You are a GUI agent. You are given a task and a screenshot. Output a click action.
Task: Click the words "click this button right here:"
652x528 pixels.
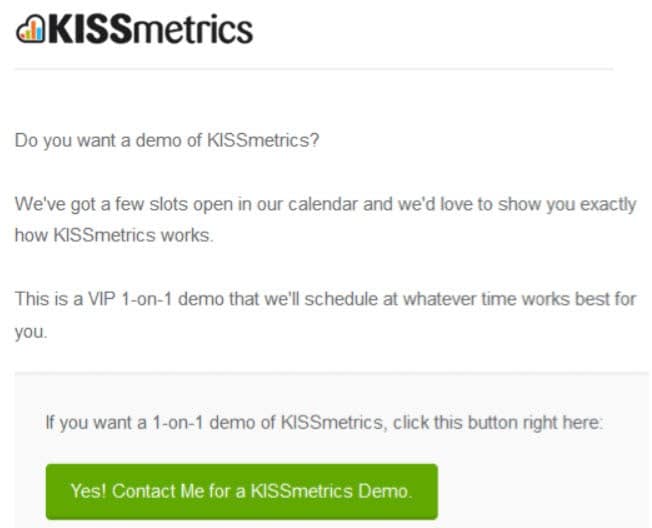click(497, 422)
